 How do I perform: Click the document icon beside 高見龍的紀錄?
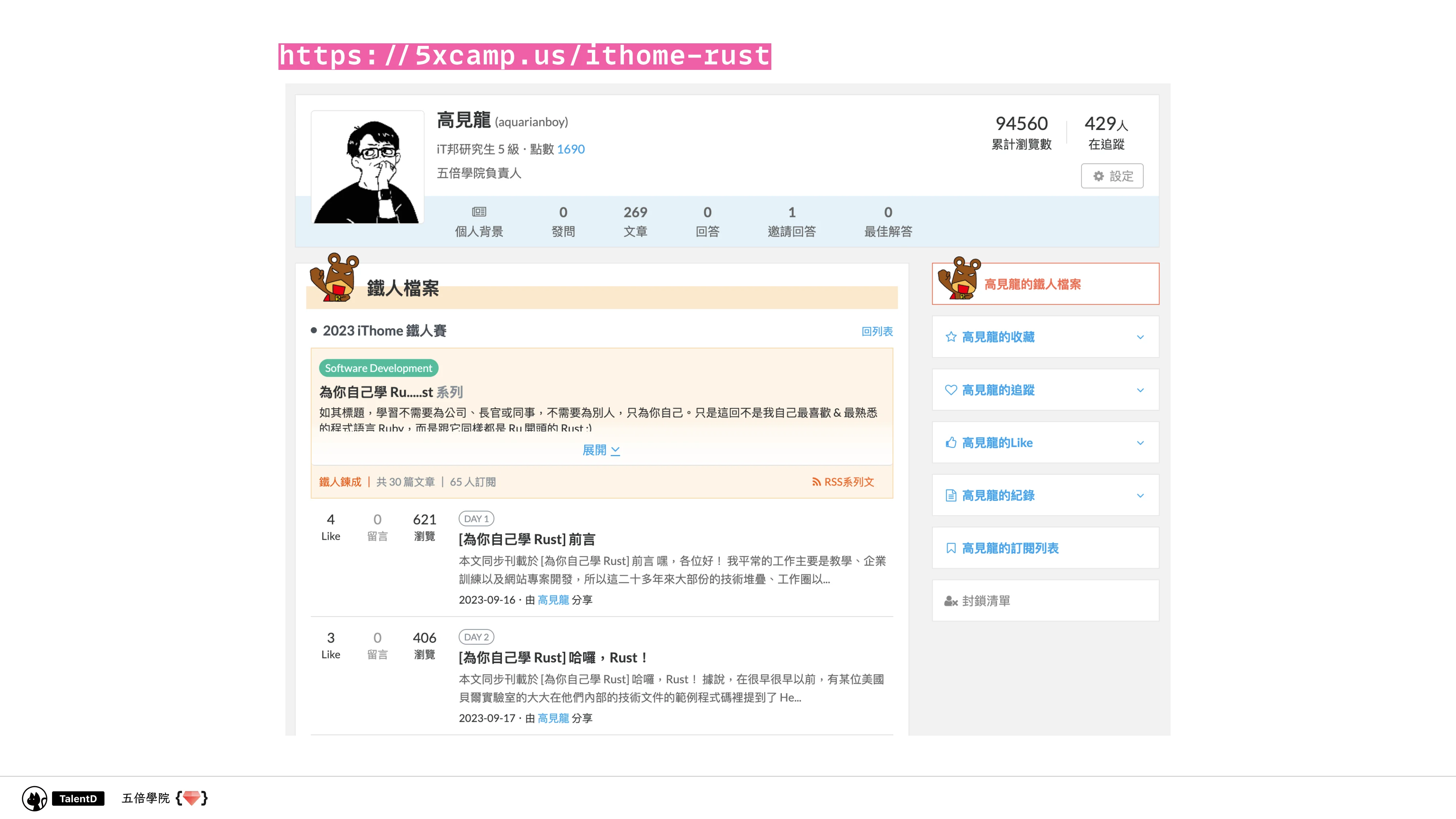click(951, 495)
